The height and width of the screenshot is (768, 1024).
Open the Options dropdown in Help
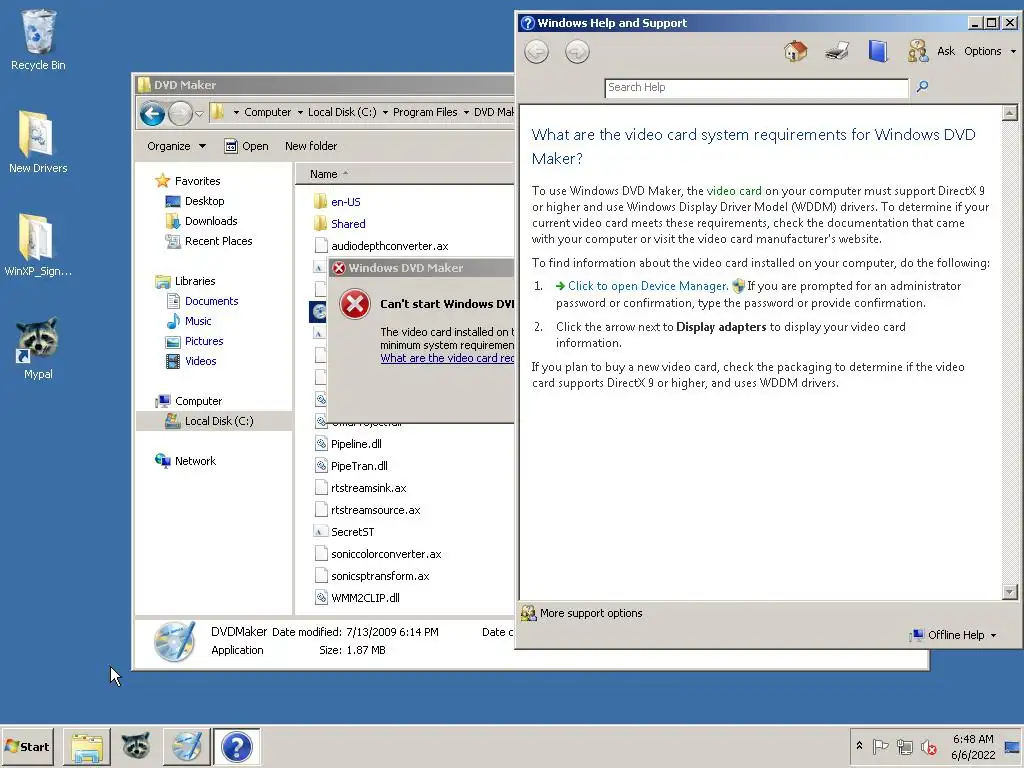tap(990, 51)
